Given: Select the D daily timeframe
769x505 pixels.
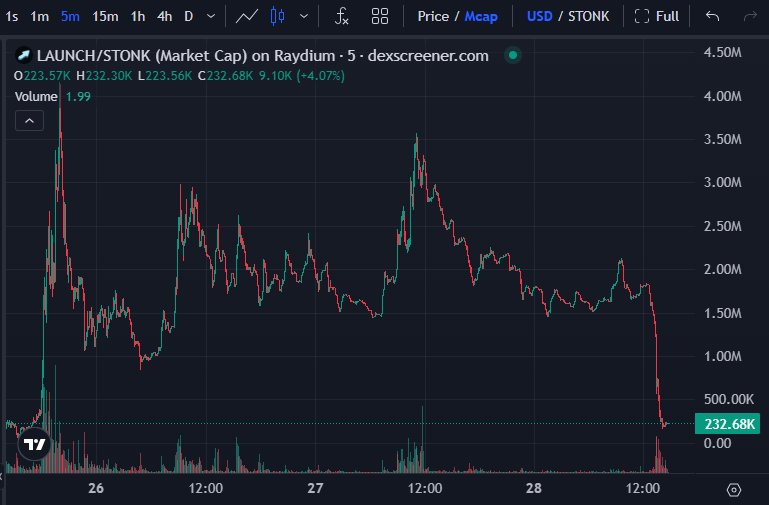Looking at the screenshot, I should (188, 17).
